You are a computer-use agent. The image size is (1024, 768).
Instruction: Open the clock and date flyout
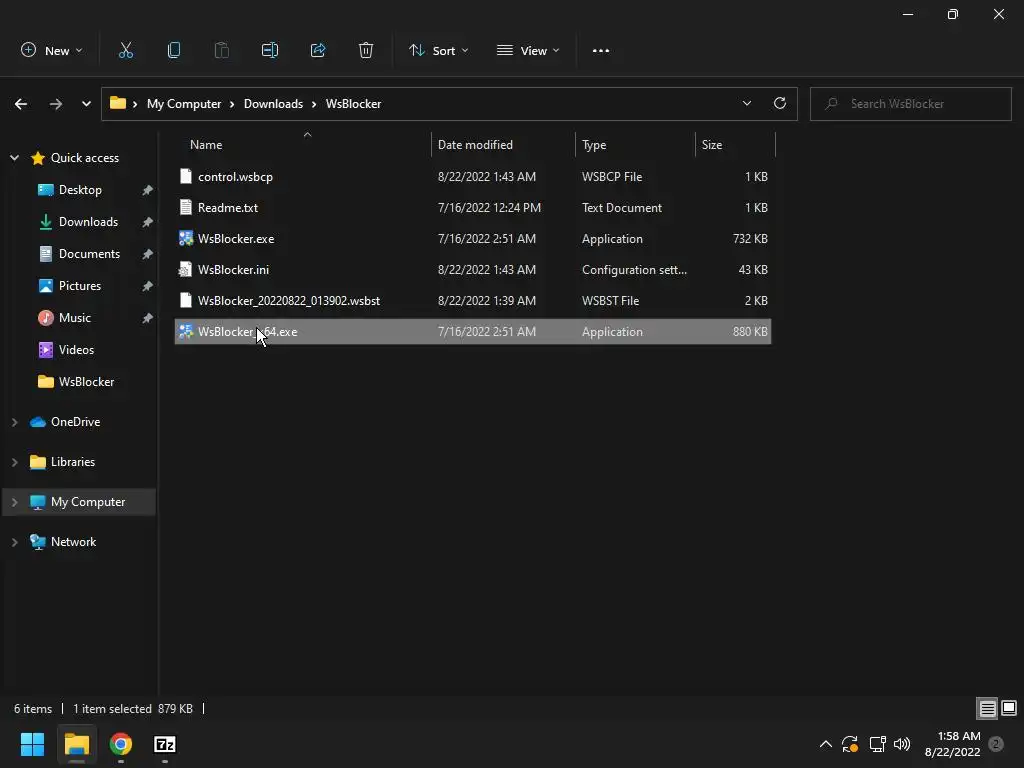point(952,744)
